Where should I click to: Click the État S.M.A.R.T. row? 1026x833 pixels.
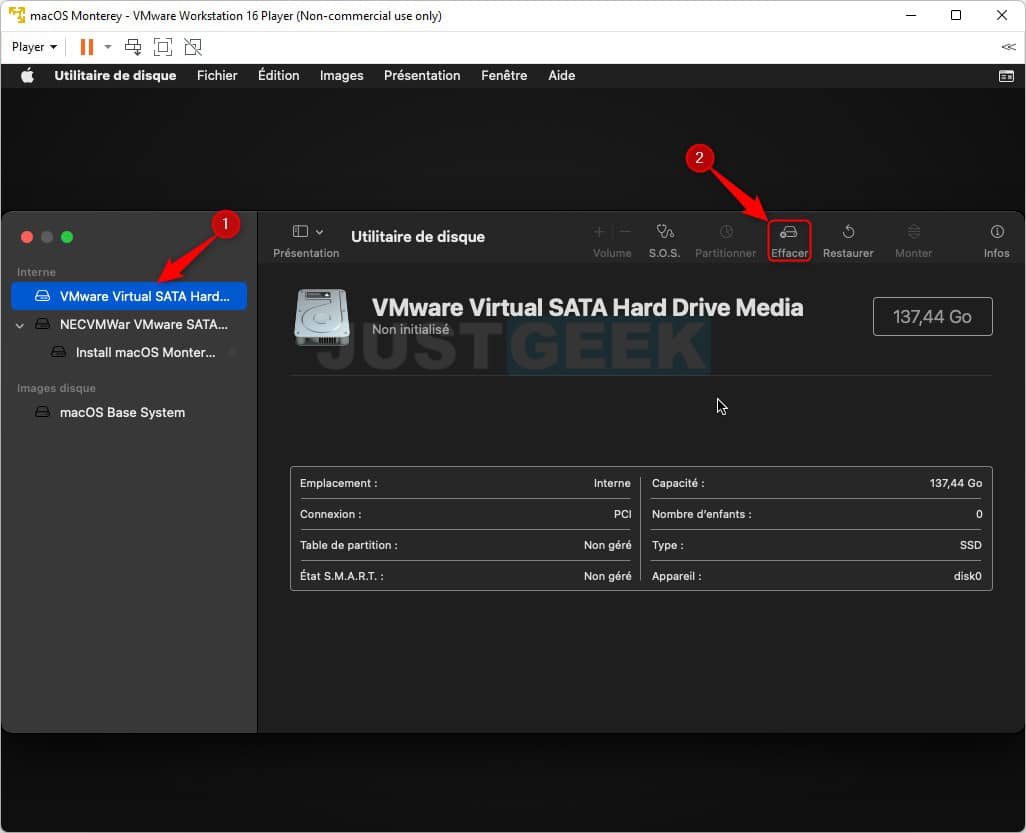point(465,576)
